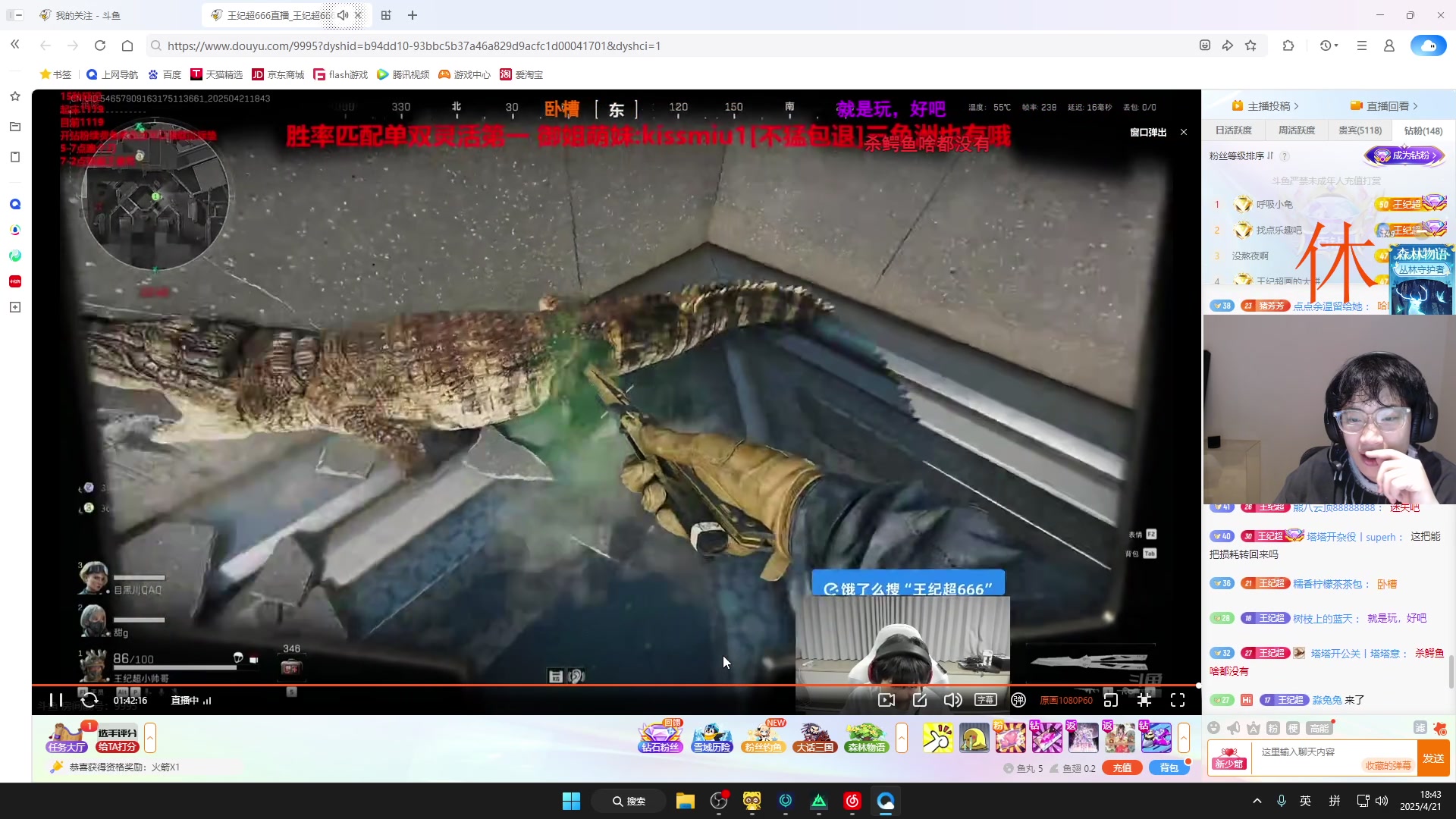Open the 大话三国 game icon

click(814, 737)
